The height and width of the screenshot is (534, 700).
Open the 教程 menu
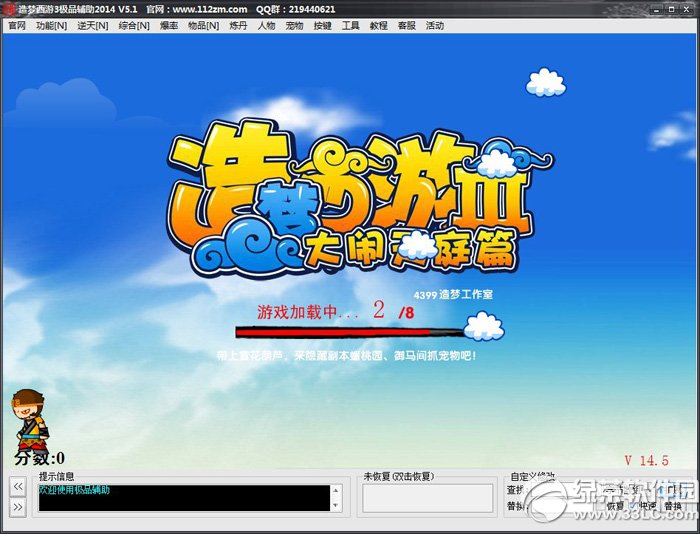[x=379, y=26]
